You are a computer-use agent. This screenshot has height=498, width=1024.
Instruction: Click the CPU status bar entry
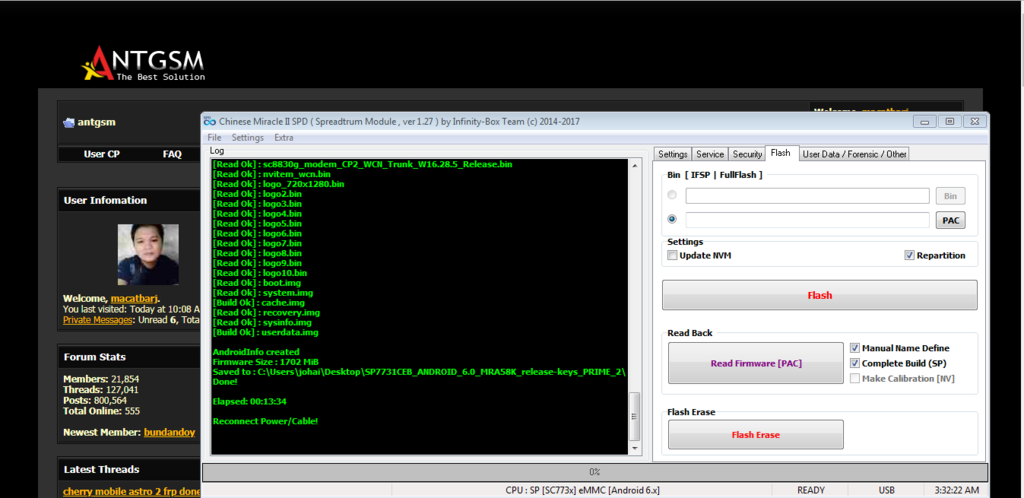[x=583, y=490]
